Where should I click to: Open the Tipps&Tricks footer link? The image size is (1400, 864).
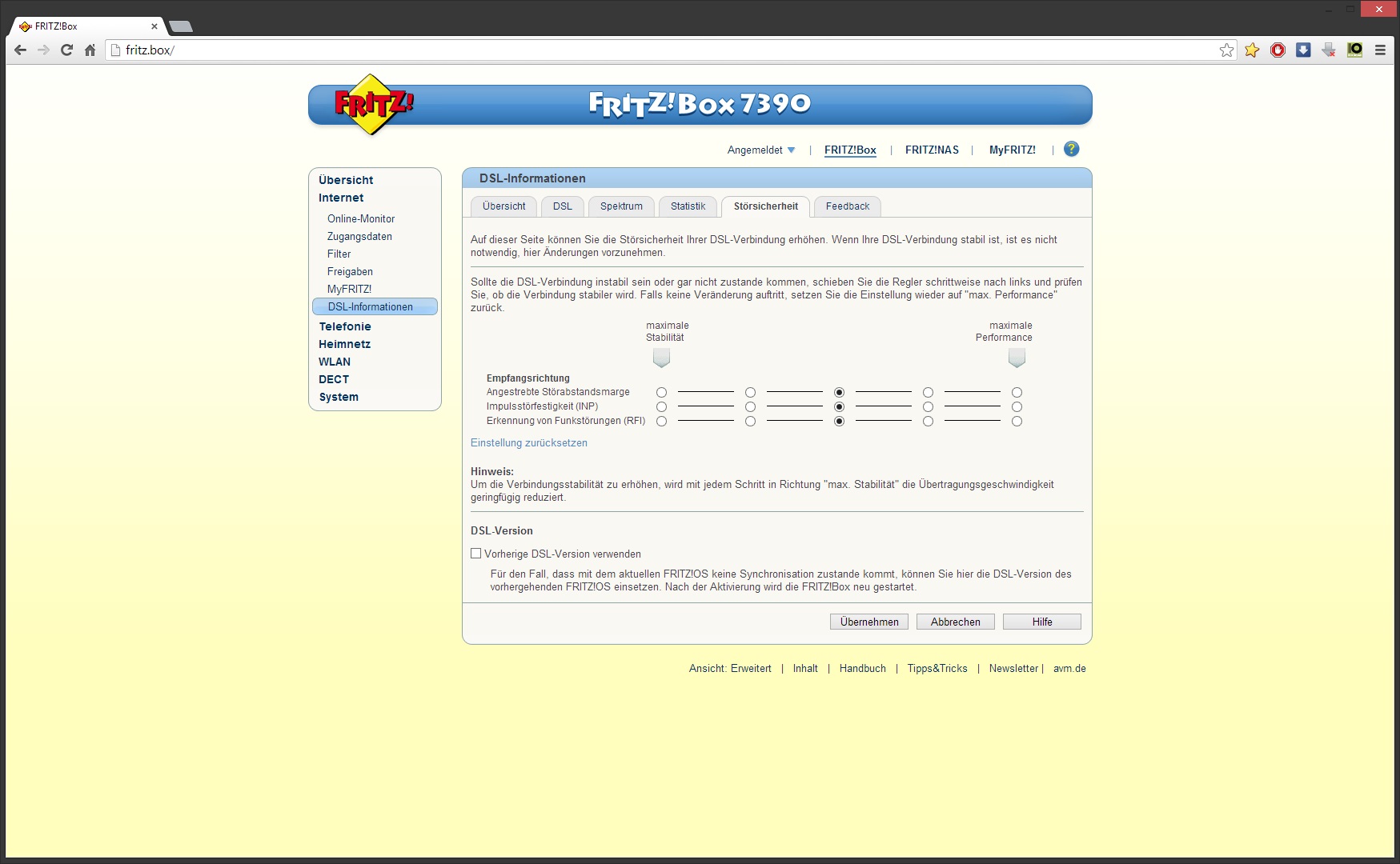[x=937, y=668]
